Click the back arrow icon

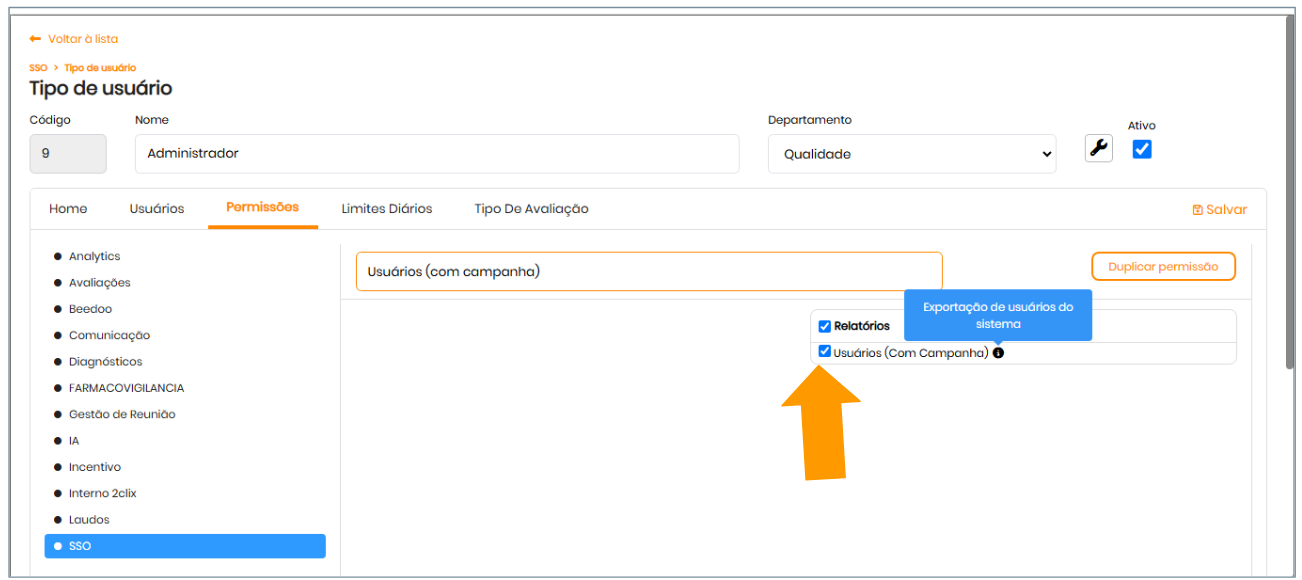35,39
